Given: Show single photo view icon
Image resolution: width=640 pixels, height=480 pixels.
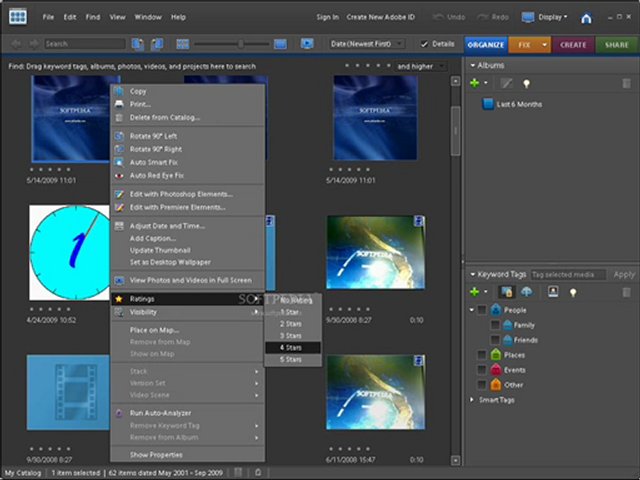Looking at the screenshot, I should tap(280, 44).
